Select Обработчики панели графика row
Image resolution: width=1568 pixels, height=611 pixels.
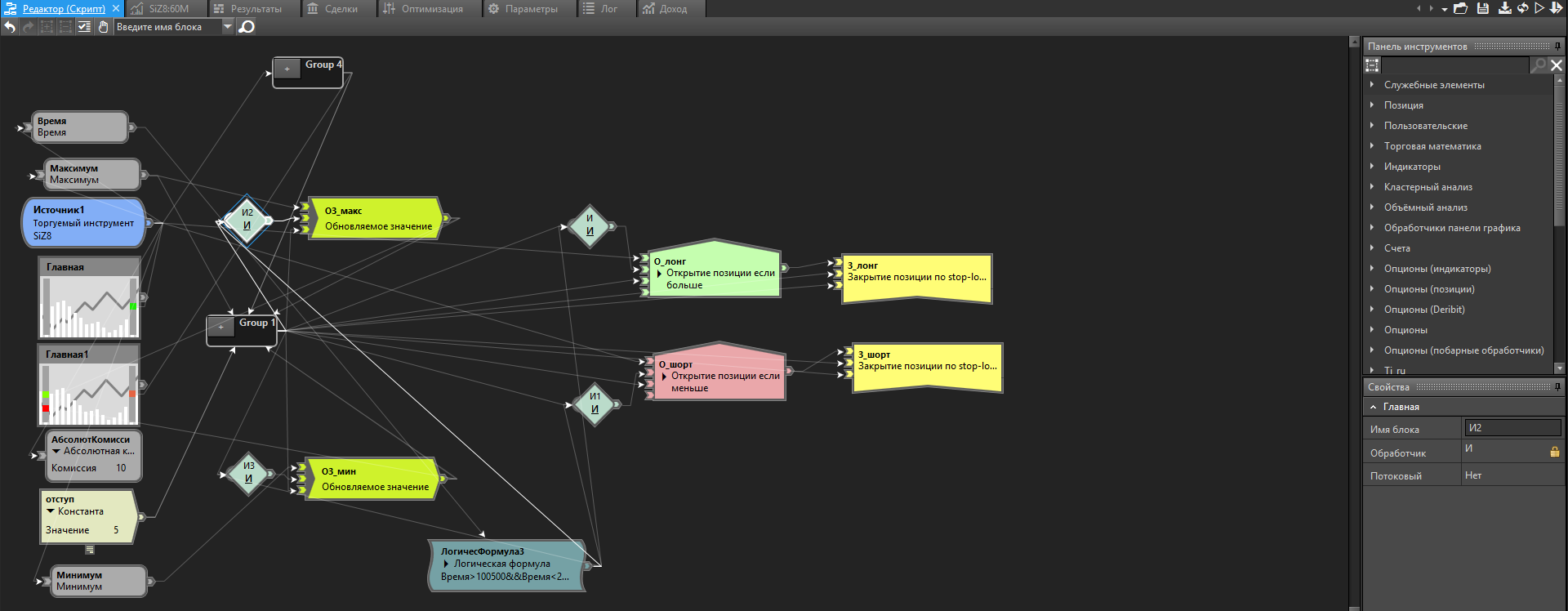(1459, 228)
